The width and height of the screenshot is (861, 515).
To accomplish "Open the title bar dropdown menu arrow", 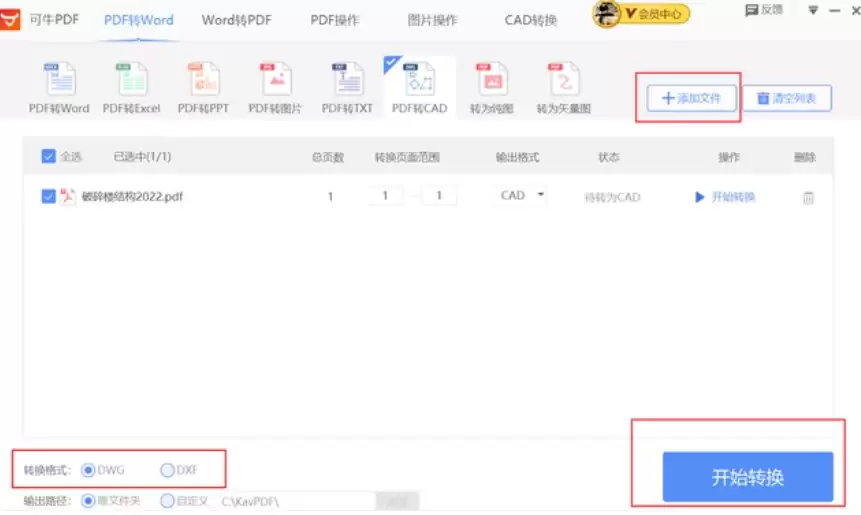I will pos(813,10).
